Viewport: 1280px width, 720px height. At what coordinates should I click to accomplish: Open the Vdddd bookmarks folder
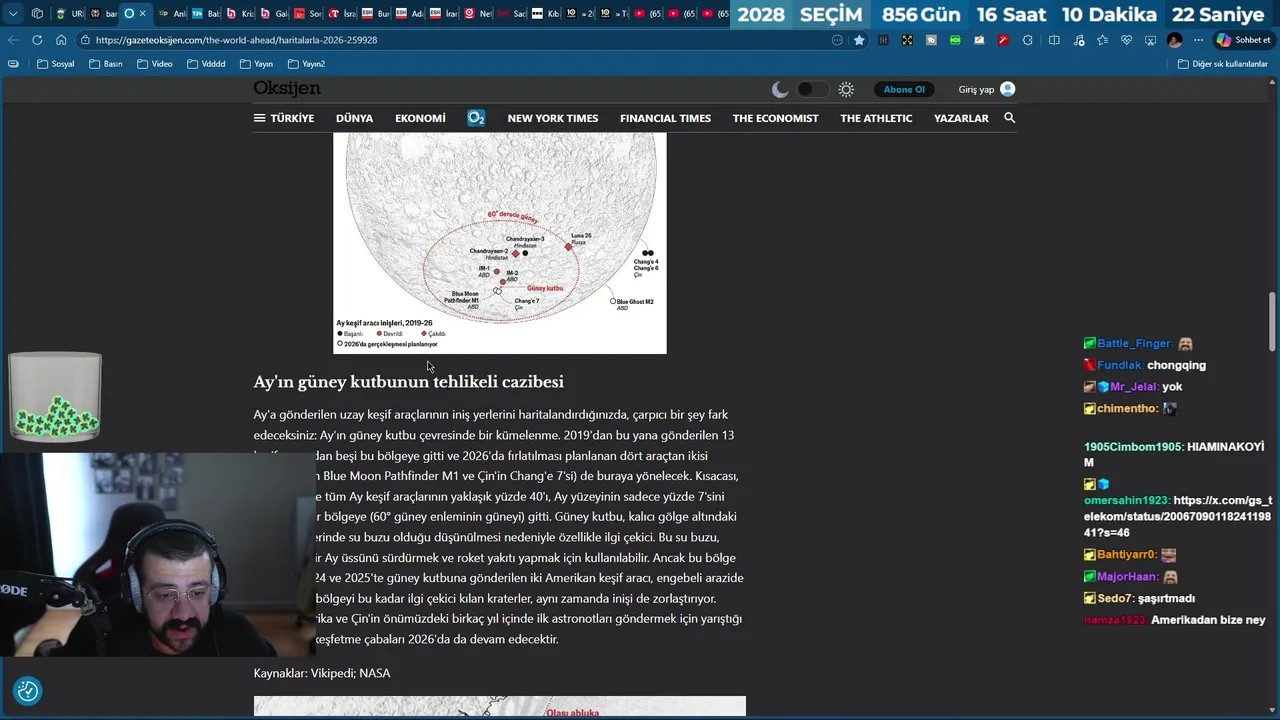[x=206, y=64]
